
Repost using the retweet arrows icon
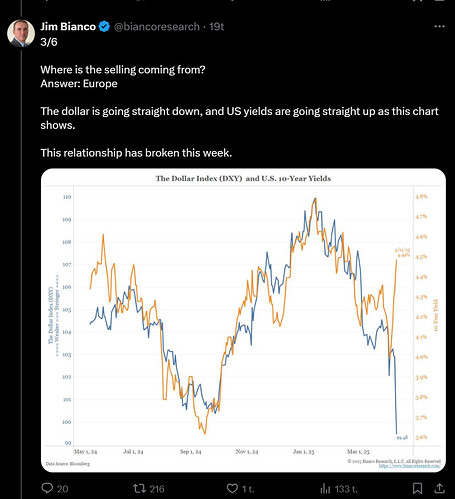[139, 489]
